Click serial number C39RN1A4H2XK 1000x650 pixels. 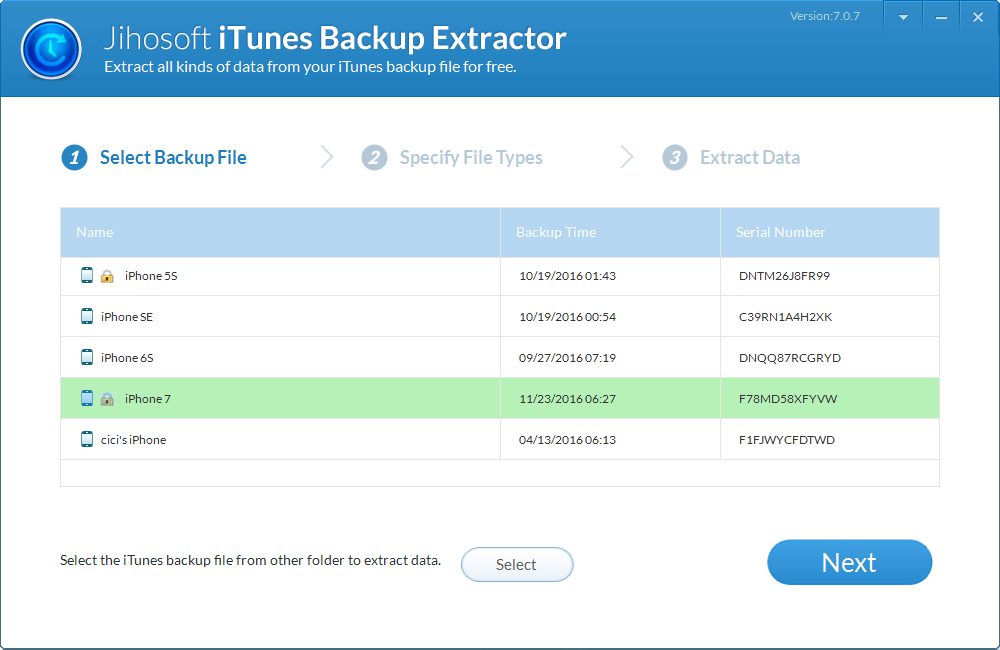(x=785, y=316)
